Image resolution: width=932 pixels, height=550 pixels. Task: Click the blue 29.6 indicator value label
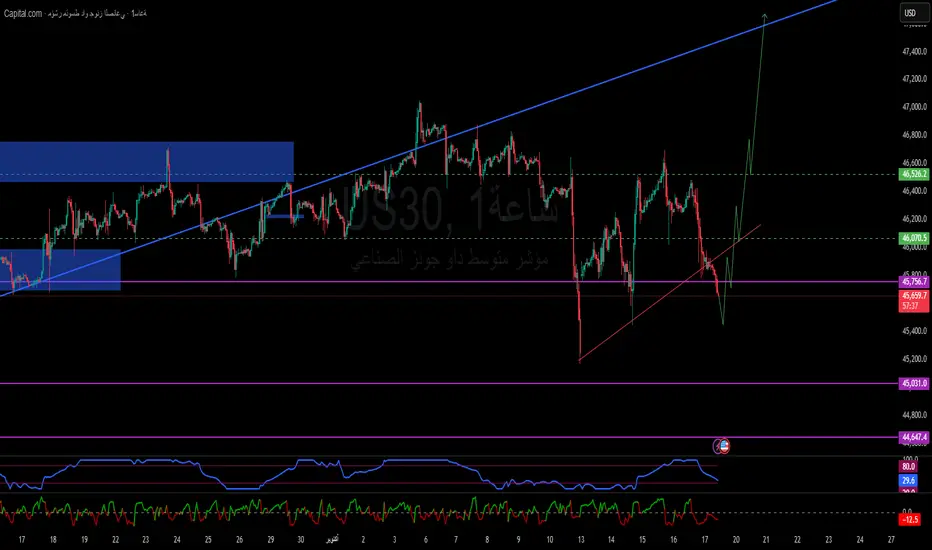coord(908,480)
